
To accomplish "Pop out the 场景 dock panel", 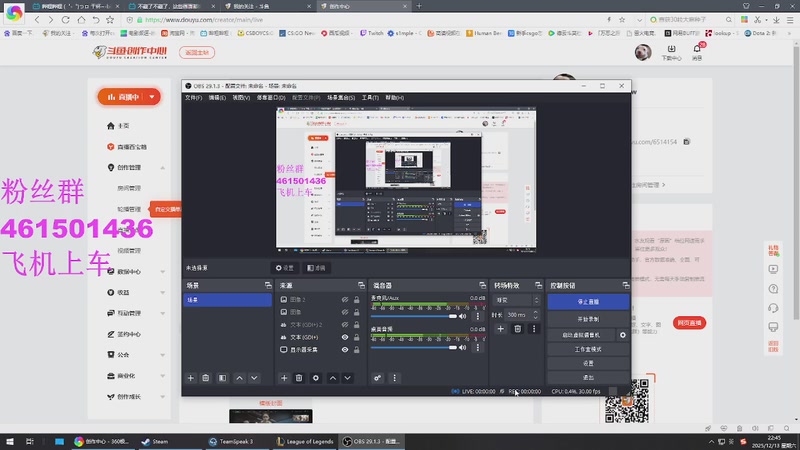I will tap(268, 286).
